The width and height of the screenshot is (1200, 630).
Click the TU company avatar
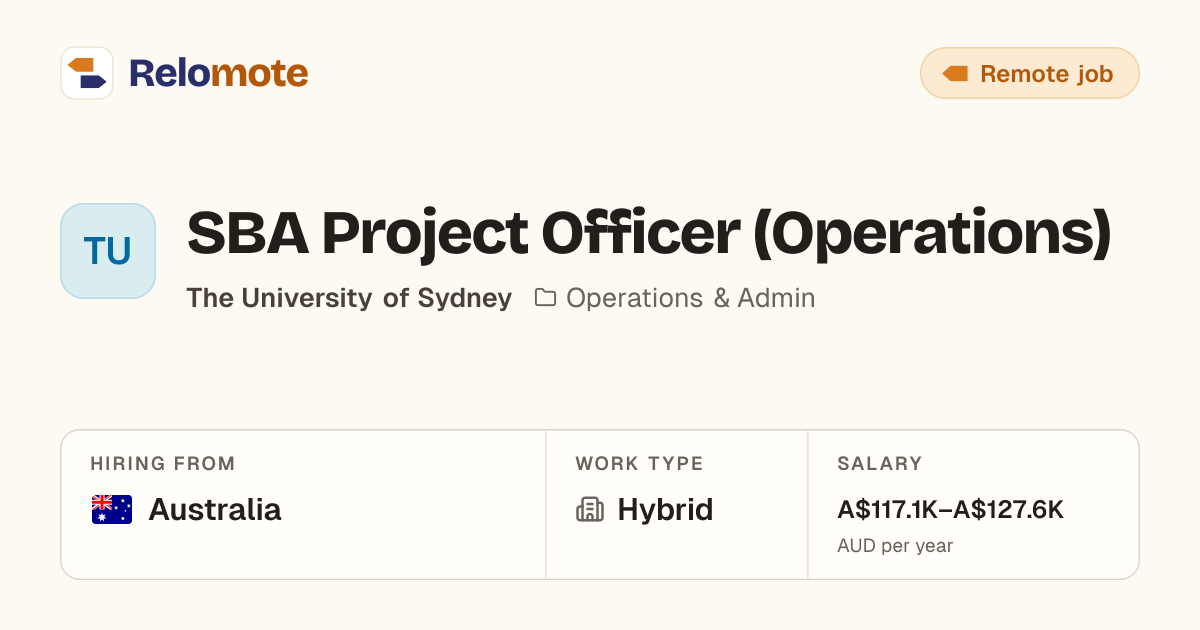click(x=108, y=251)
